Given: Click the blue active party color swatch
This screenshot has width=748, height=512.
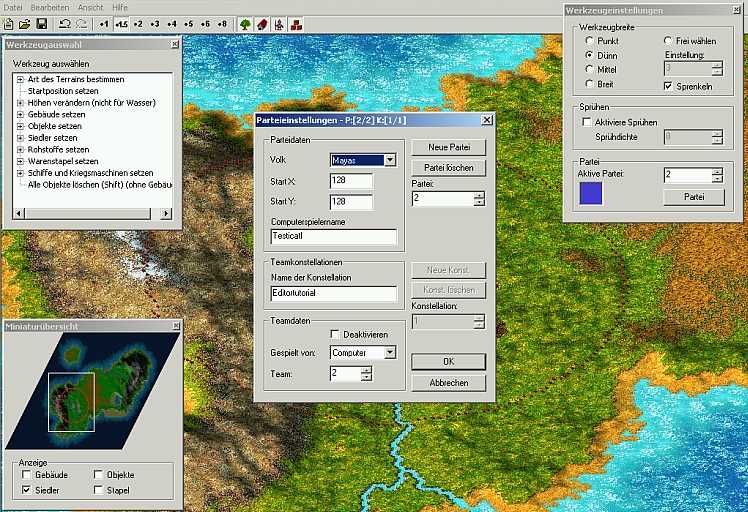Looking at the screenshot, I should pyautogui.click(x=591, y=193).
